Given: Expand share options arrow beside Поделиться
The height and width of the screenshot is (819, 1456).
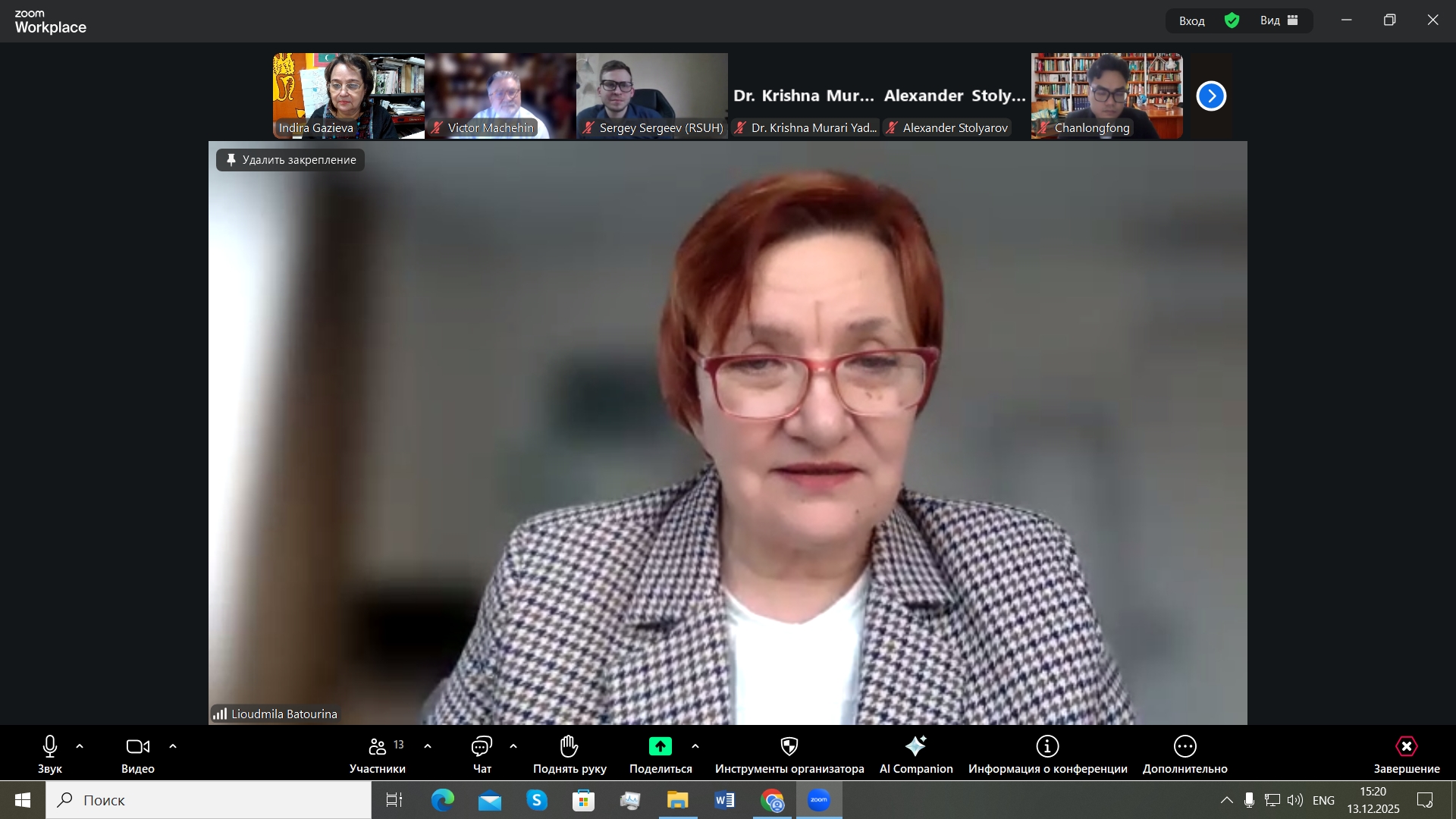Looking at the screenshot, I should [x=695, y=747].
